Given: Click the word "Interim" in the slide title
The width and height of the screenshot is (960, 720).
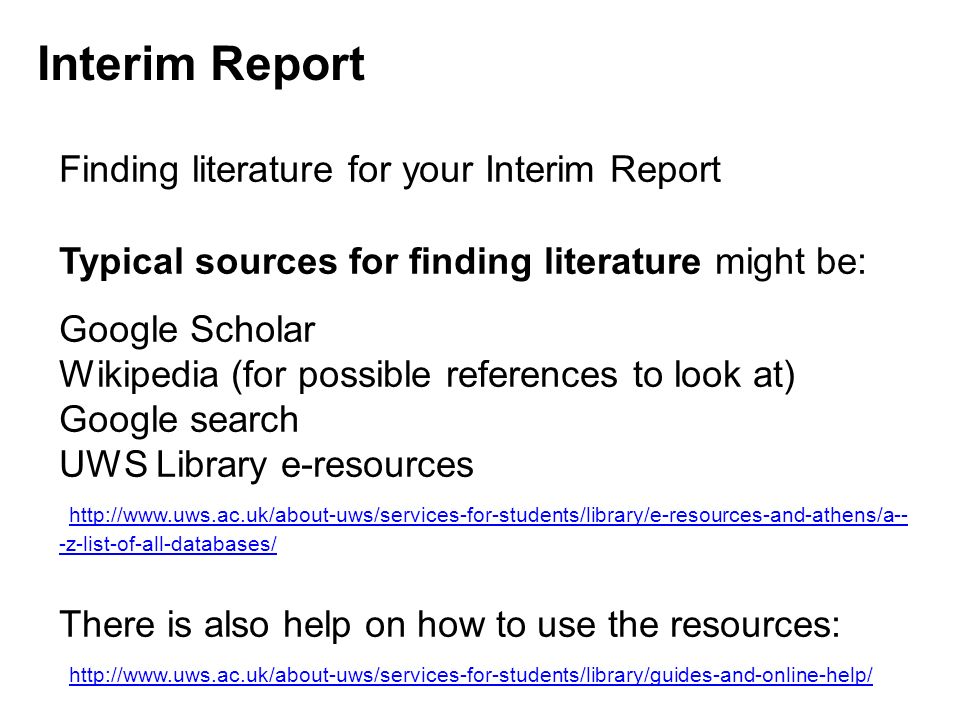Looking at the screenshot, I should tap(116, 64).
